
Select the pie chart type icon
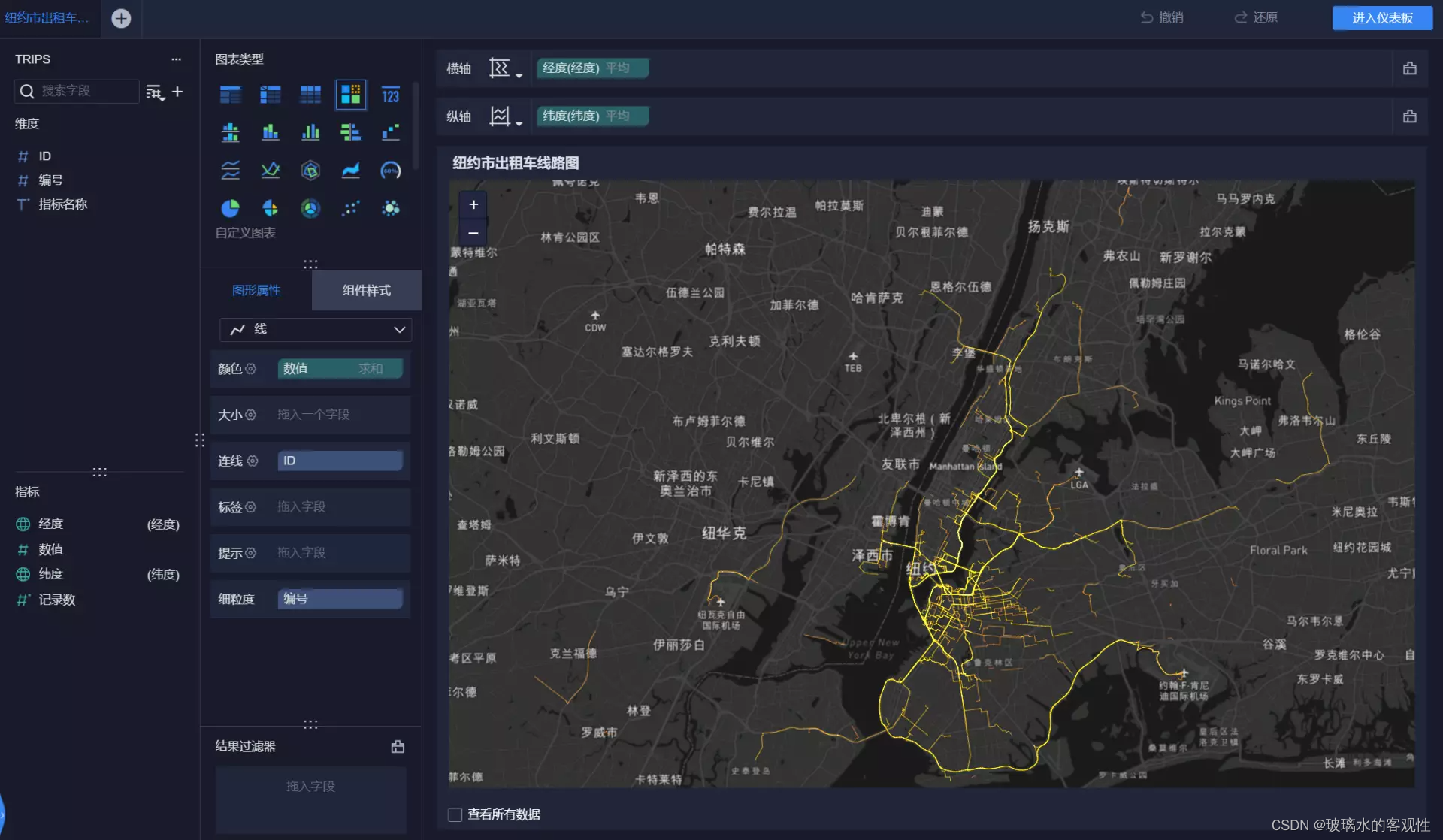click(230, 208)
